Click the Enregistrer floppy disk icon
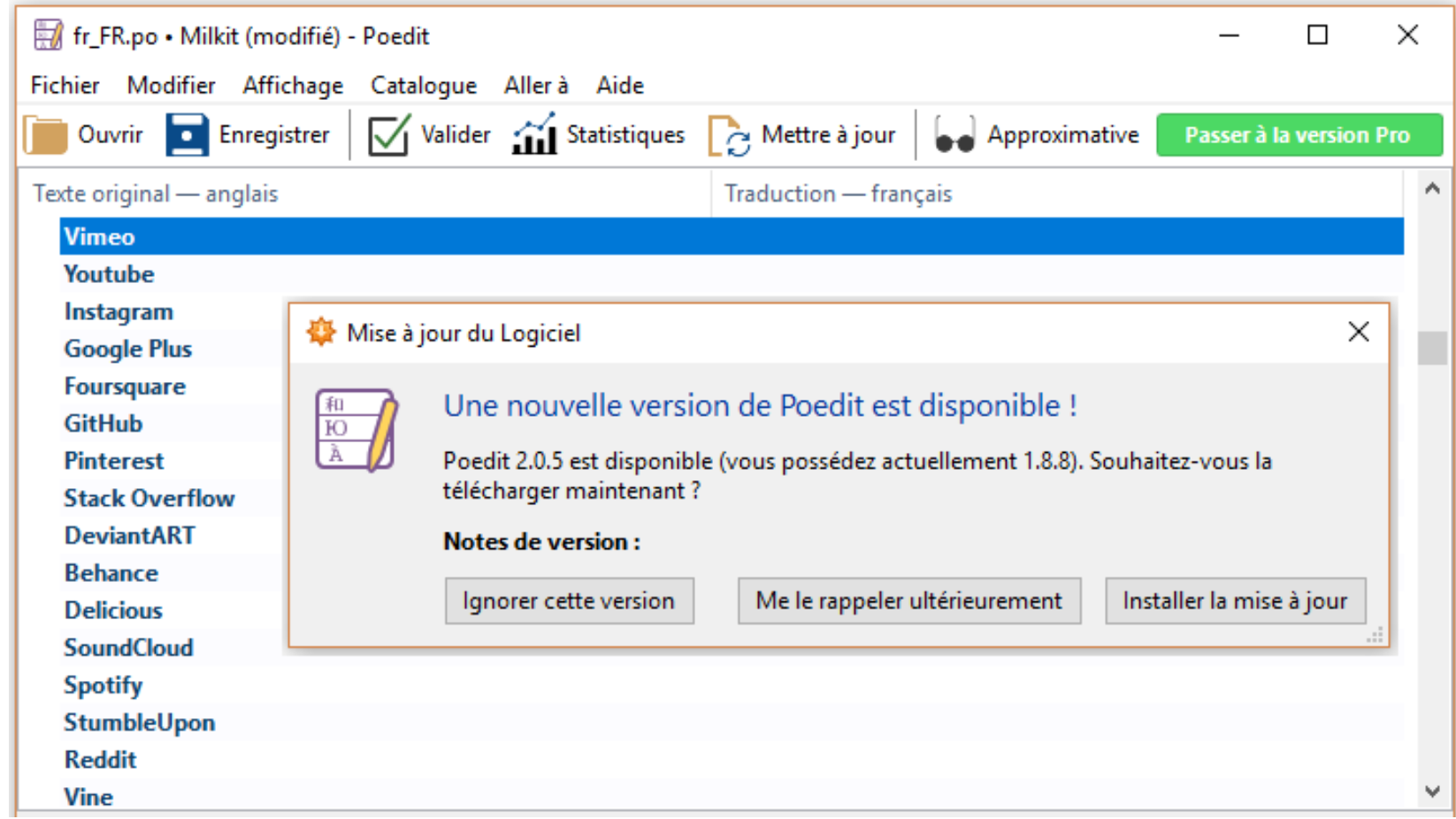 click(188, 135)
